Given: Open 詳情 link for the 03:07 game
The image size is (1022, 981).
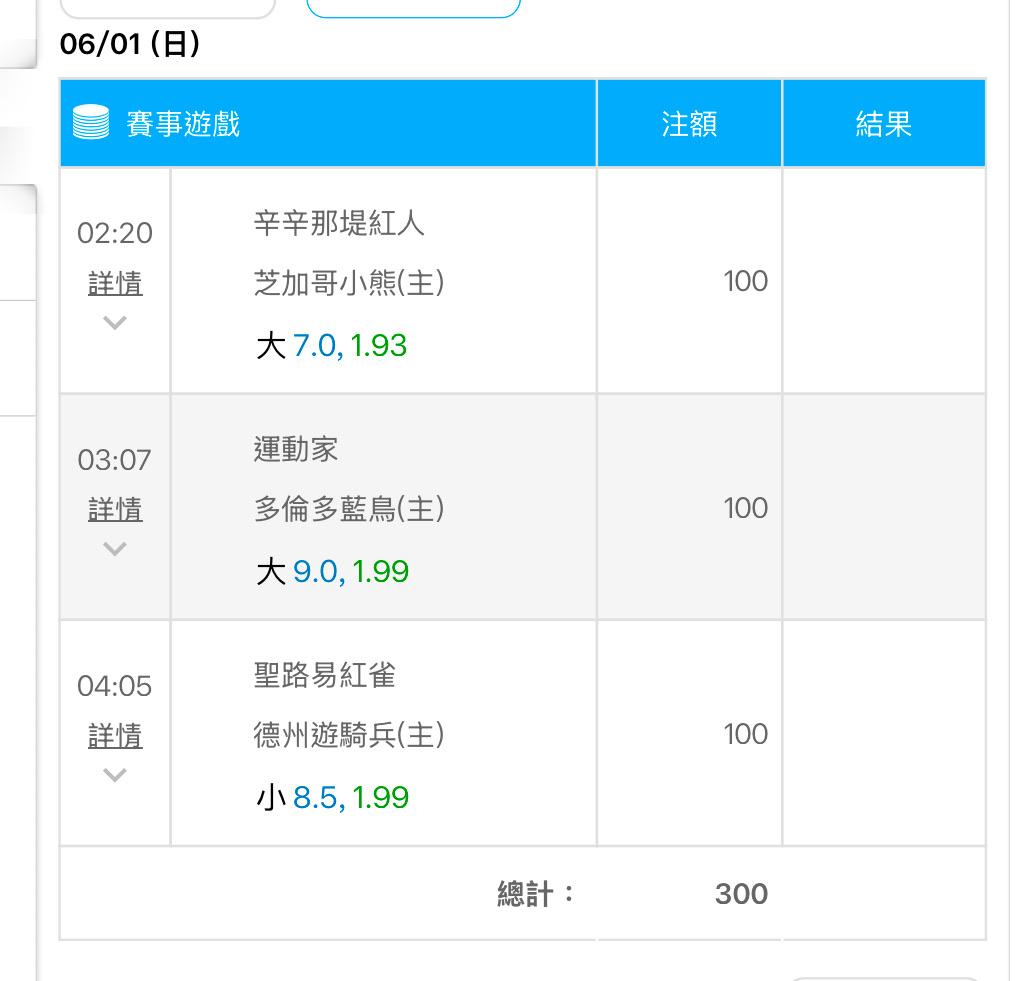Looking at the screenshot, I should (x=115, y=509).
